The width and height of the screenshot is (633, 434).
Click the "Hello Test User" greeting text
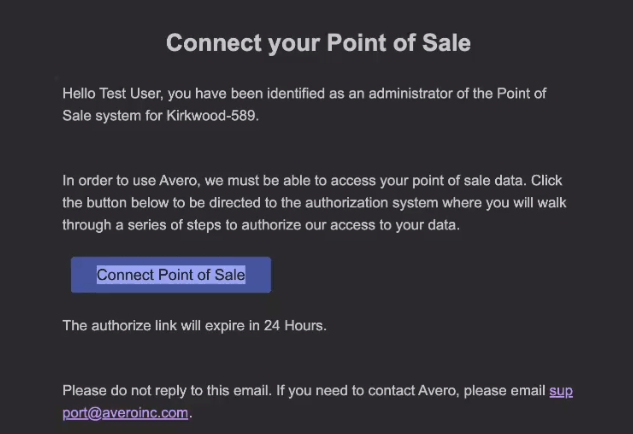pyautogui.click(x=112, y=93)
